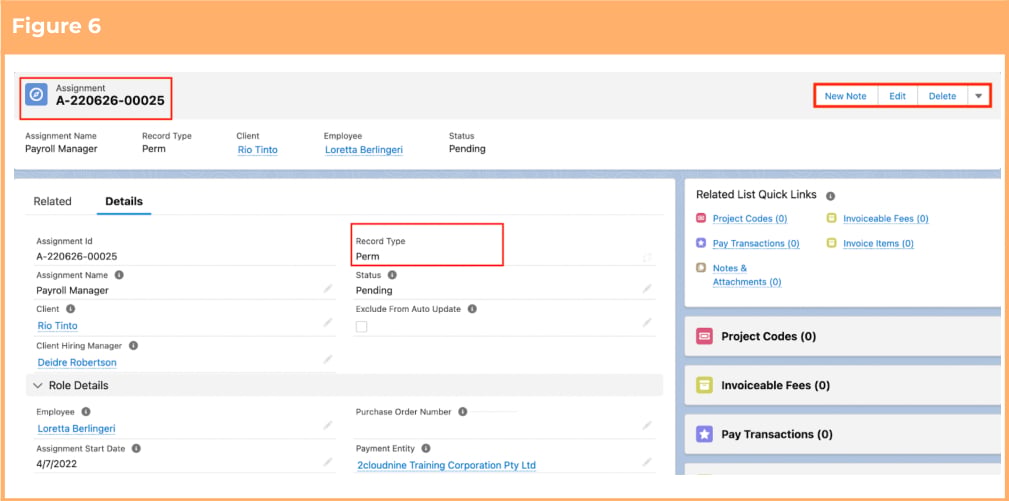
Task: Click the Notes & Attachments quick link icon
Action: point(701,268)
